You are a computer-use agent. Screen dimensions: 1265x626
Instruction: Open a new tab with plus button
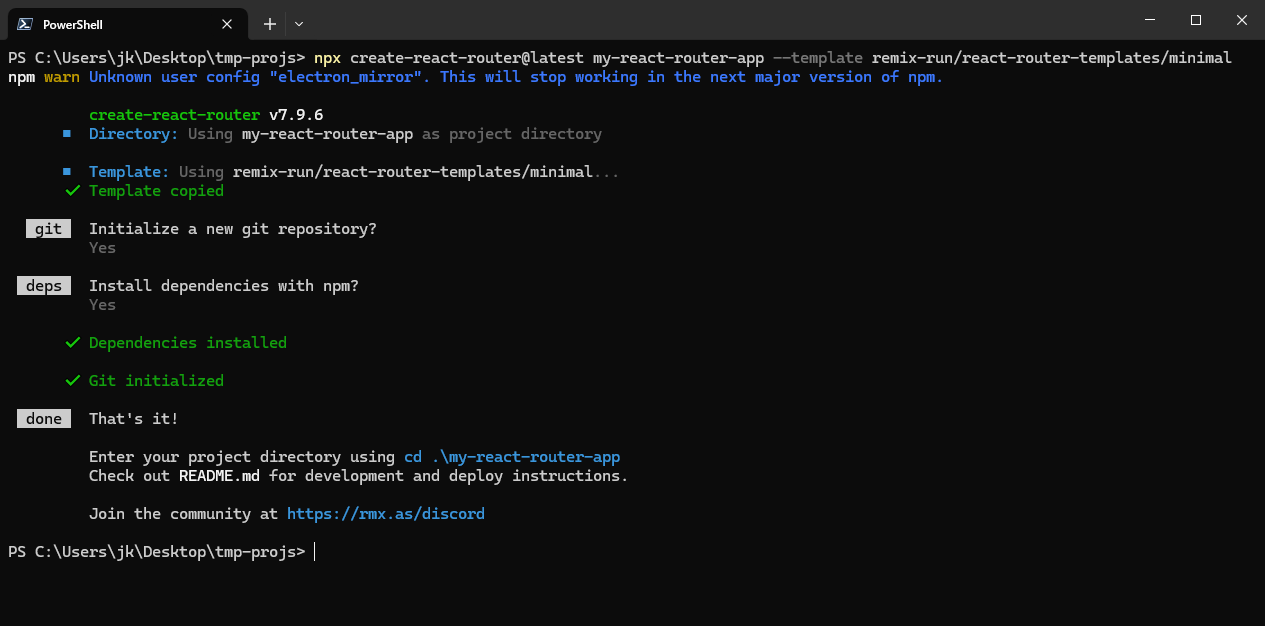[269, 24]
